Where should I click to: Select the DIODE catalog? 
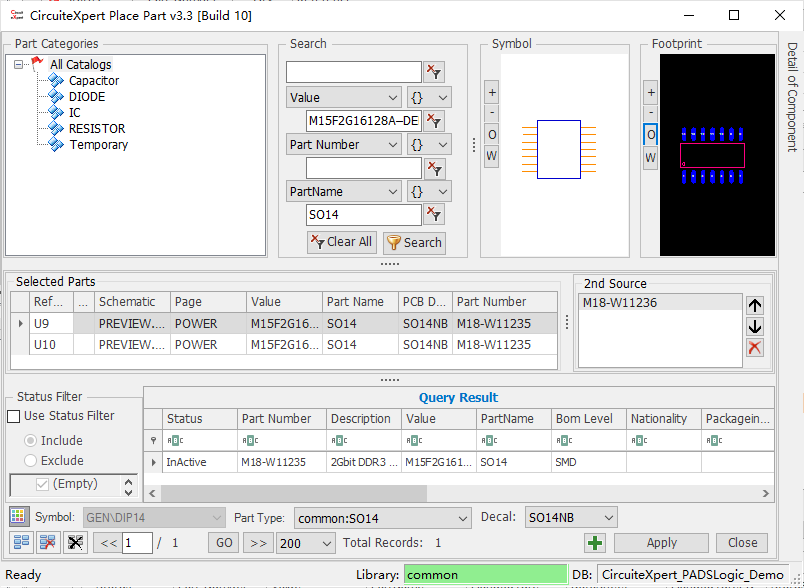tap(87, 96)
